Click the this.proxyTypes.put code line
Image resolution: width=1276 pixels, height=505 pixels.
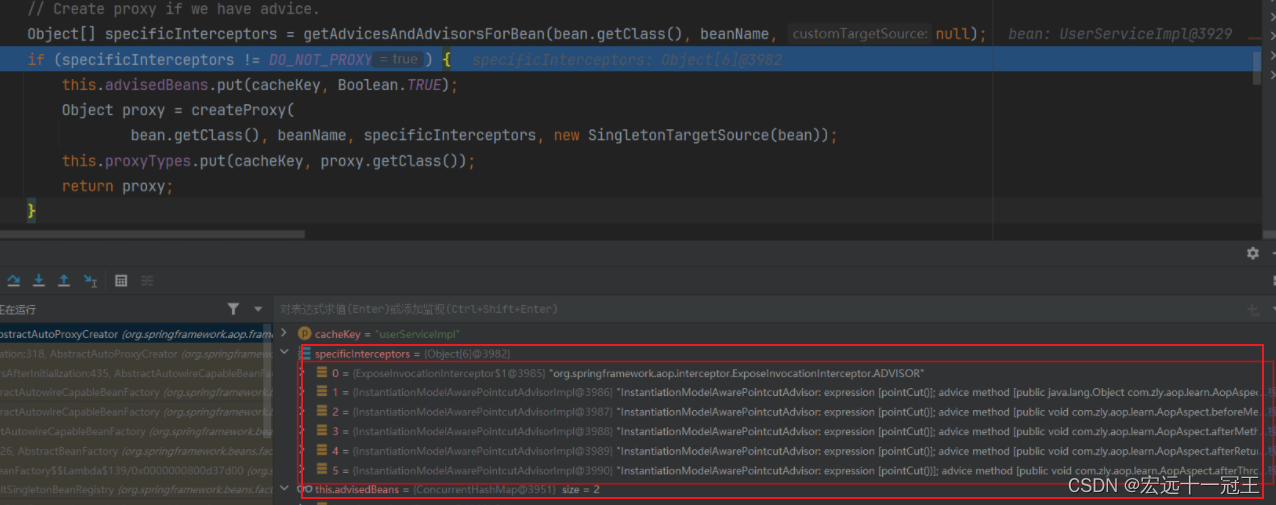(268, 161)
